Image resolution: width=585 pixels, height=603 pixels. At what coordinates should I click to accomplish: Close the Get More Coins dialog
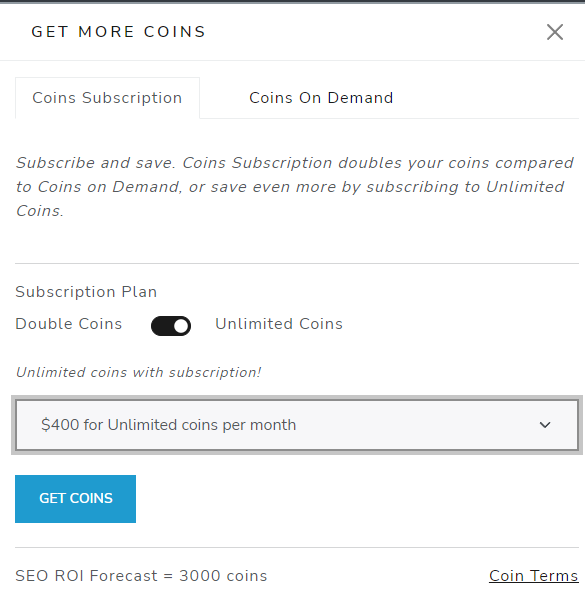click(x=555, y=32)
